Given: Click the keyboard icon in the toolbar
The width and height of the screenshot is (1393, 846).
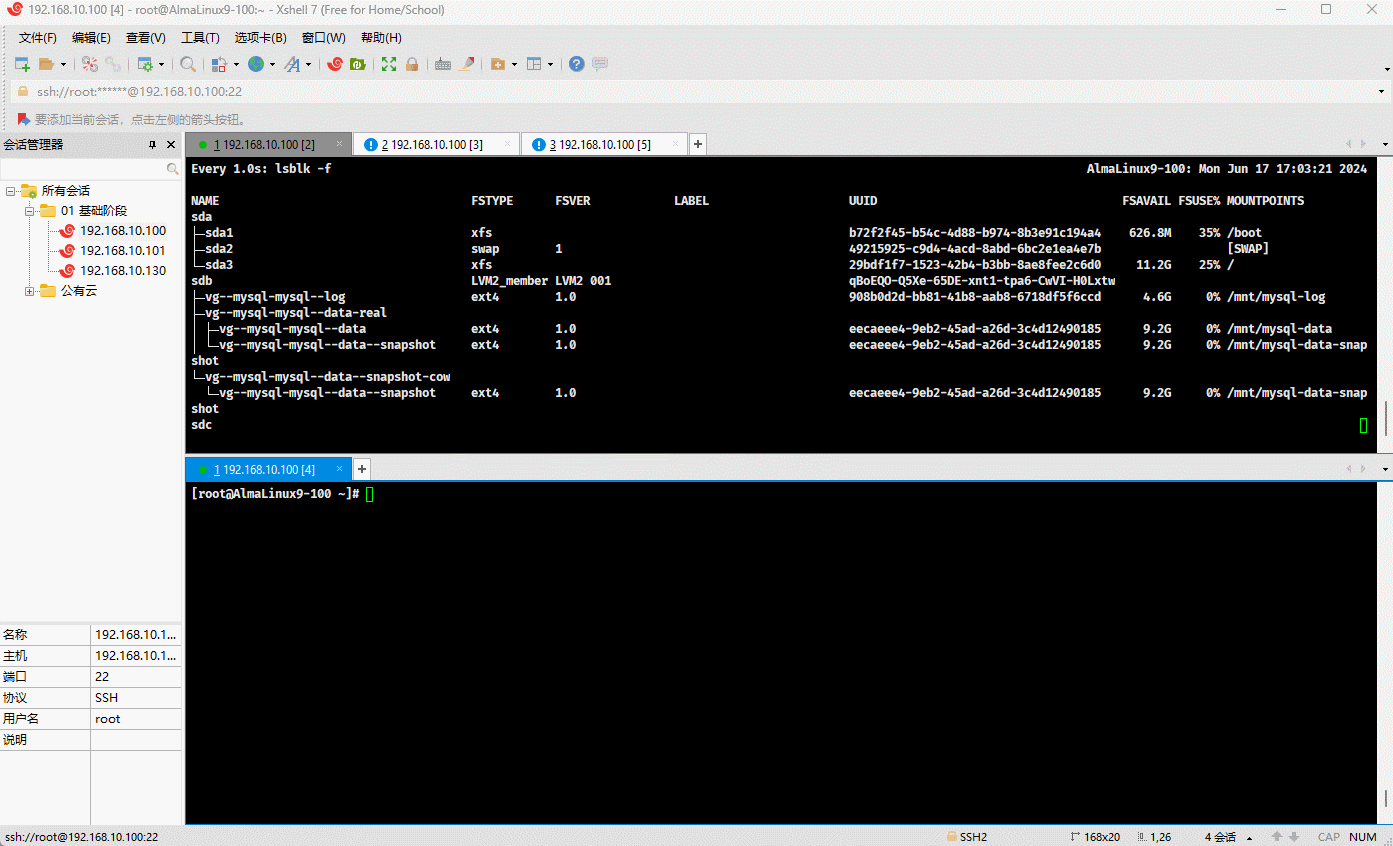Looking at the screenshot, I should coord(443,64).
